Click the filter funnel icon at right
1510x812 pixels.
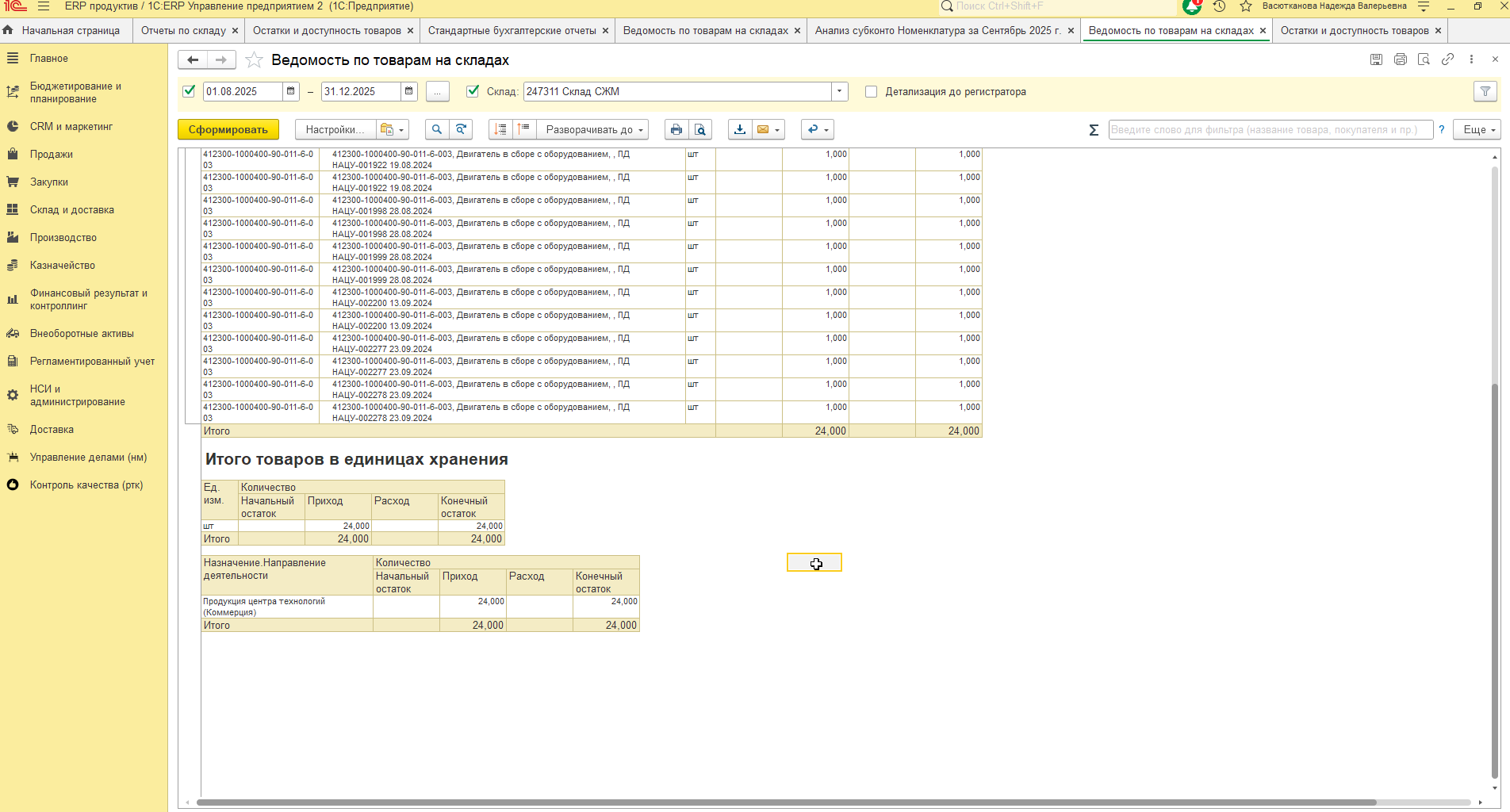pyautogui.click(x=1485, y=92)
